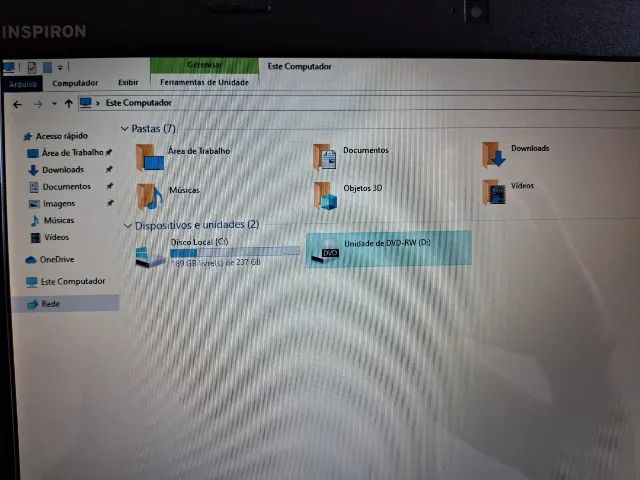Select the Vídeos folder icon in main pane
The image size is (640, 480).
[x=494, y=192]
